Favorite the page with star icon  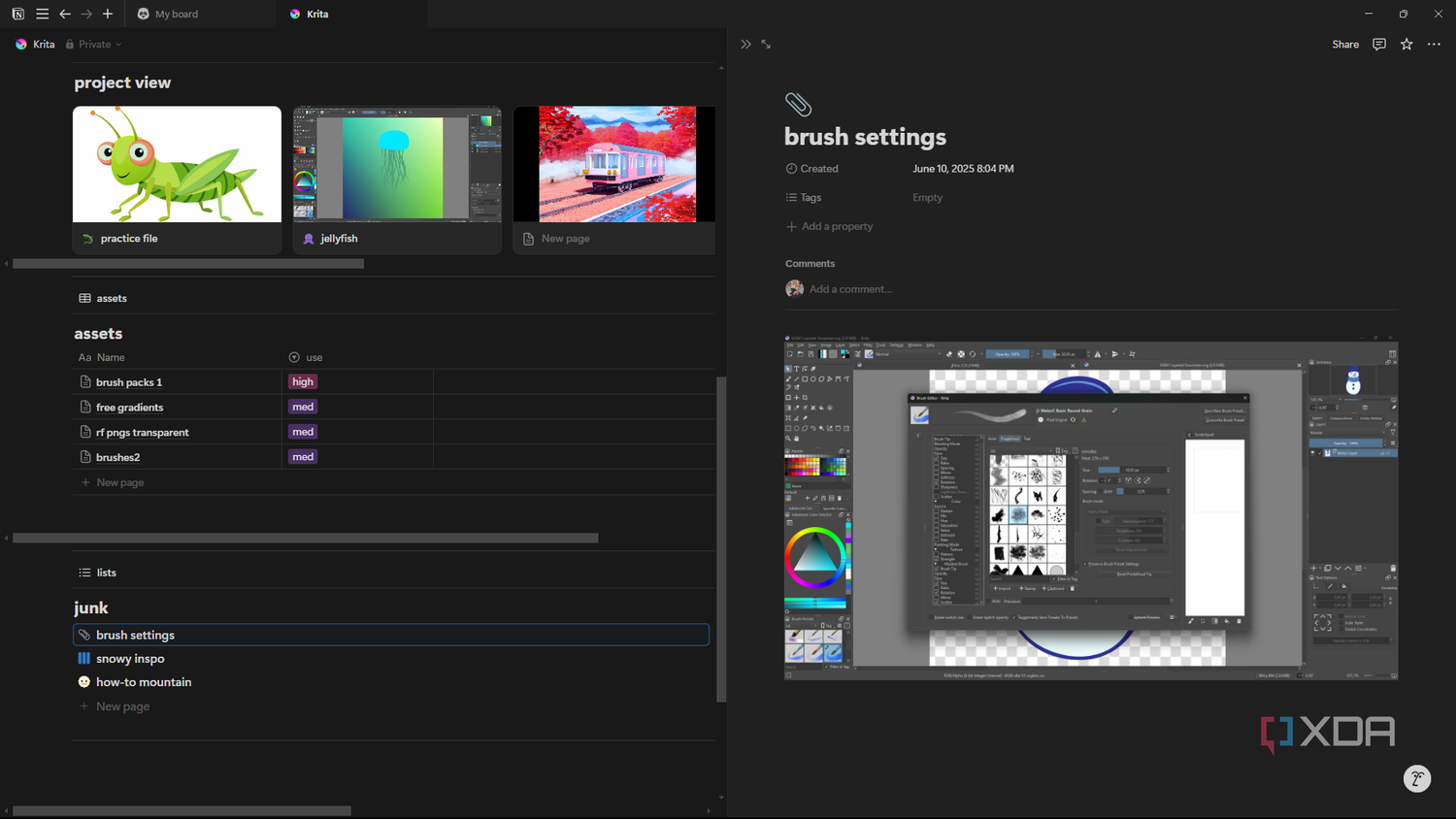(1406, 45)
